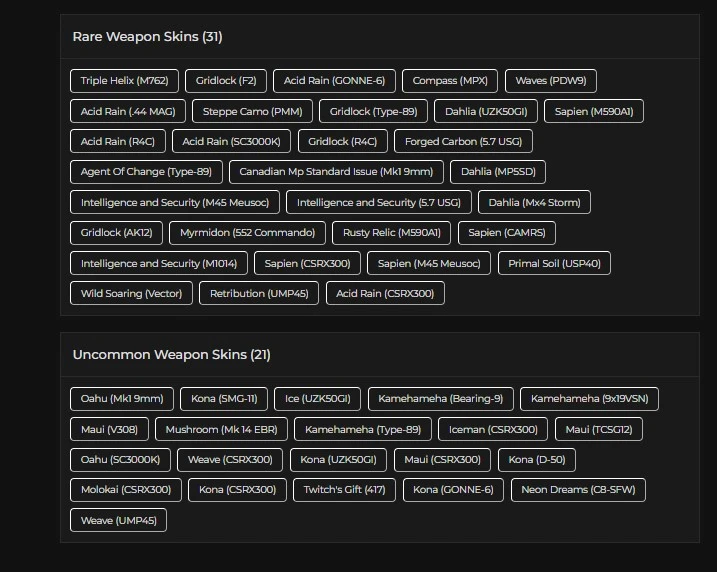Select Dahlia (UZK50GI) skin tag

[486, 111]
